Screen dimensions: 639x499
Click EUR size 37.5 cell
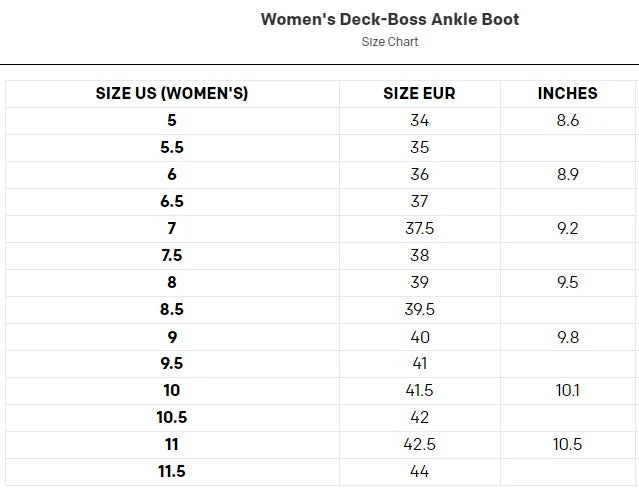419,228
